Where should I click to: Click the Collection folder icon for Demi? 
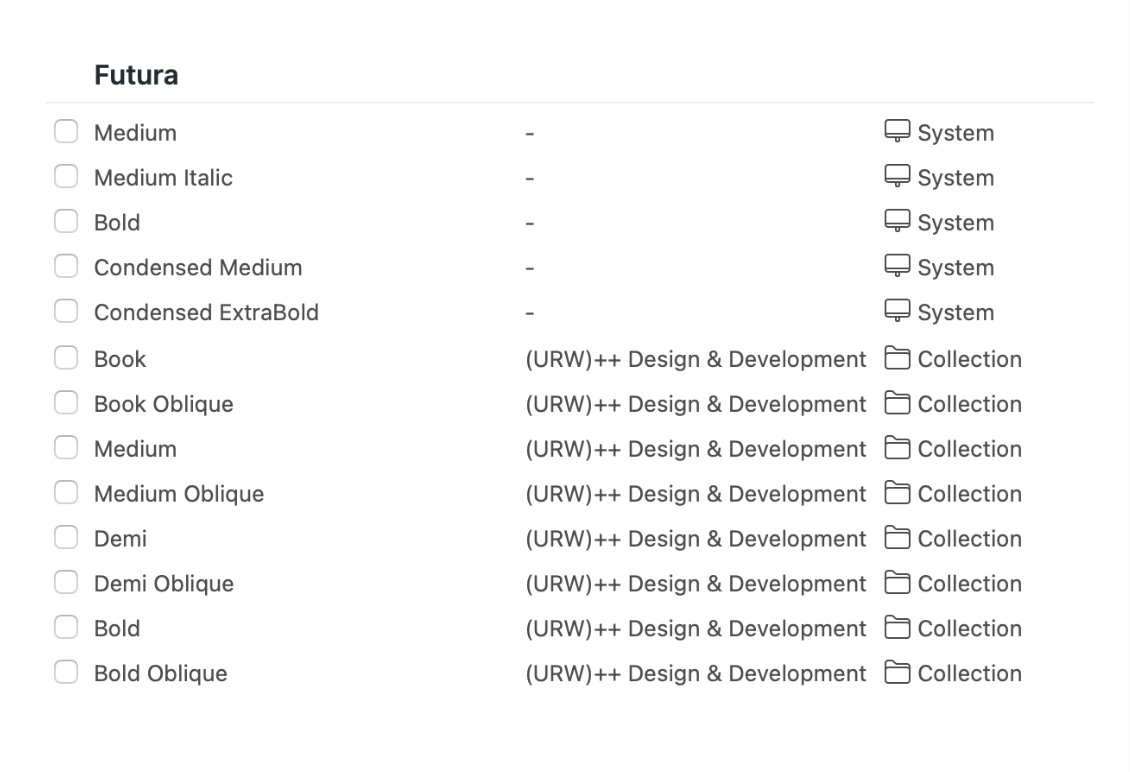click(897, 538)
